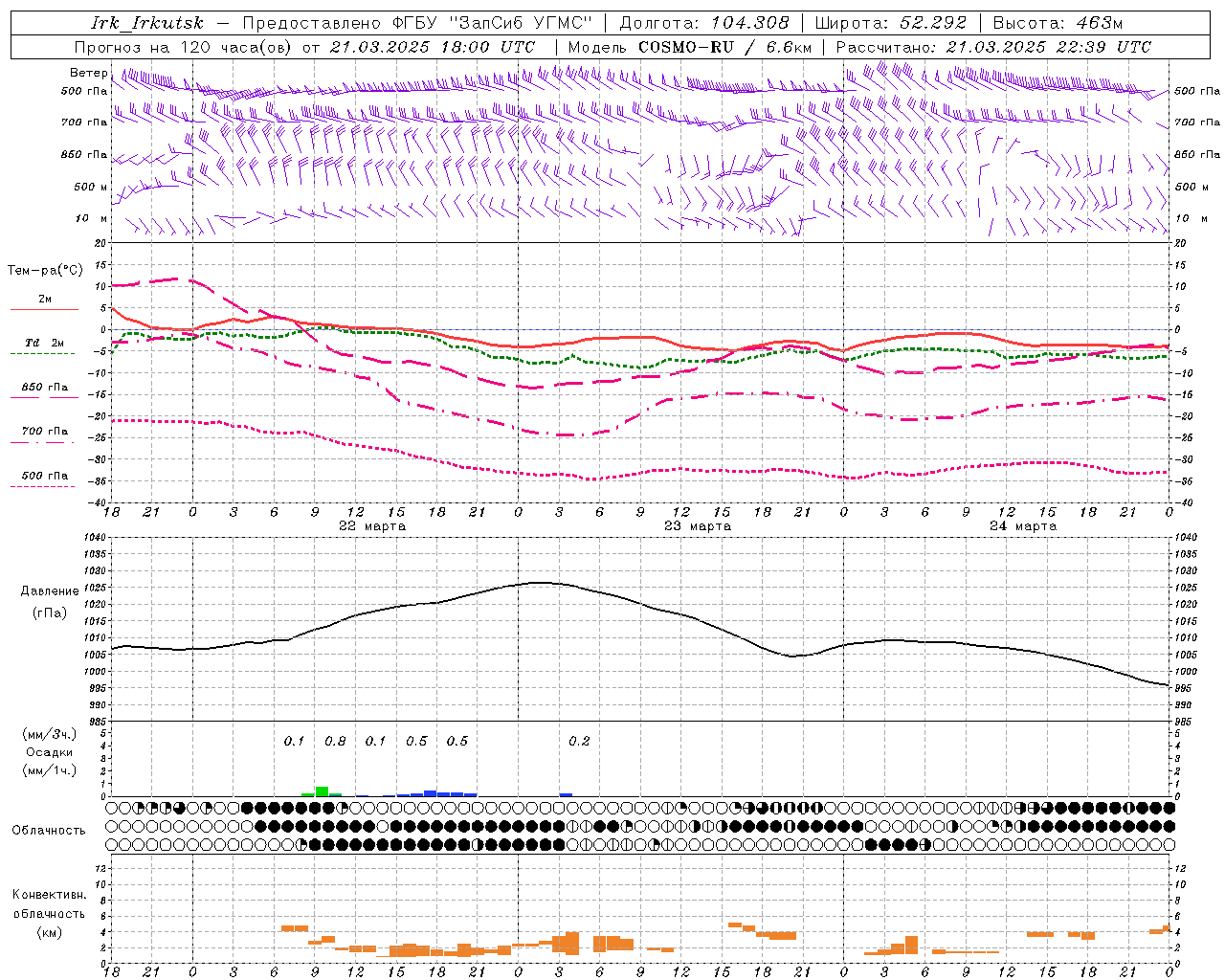Click the station title Irk_Irkutsk
1225x980 pixels.
(x=147, y=23)
